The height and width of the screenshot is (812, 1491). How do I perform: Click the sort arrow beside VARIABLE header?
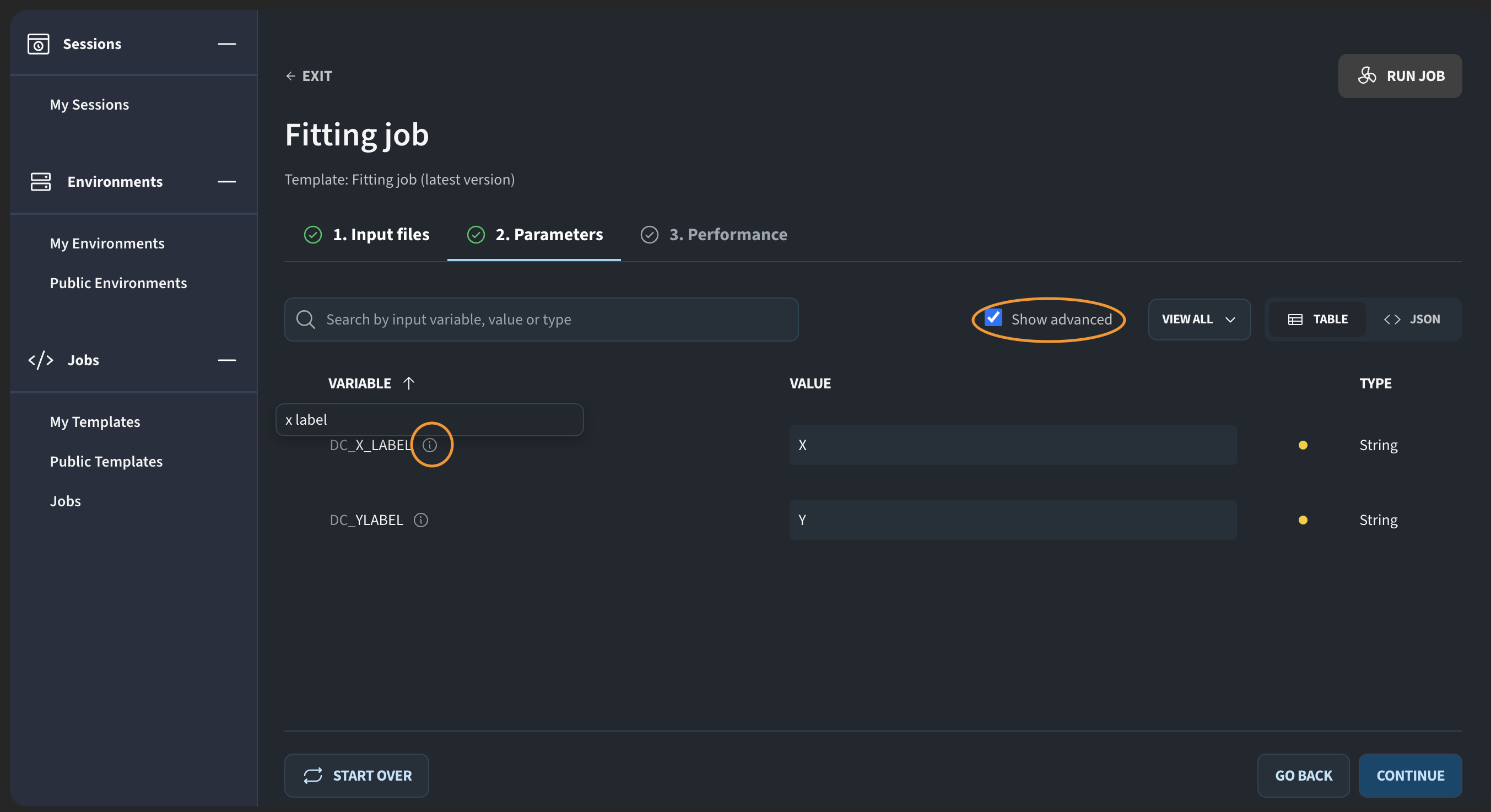click(409, 383)
